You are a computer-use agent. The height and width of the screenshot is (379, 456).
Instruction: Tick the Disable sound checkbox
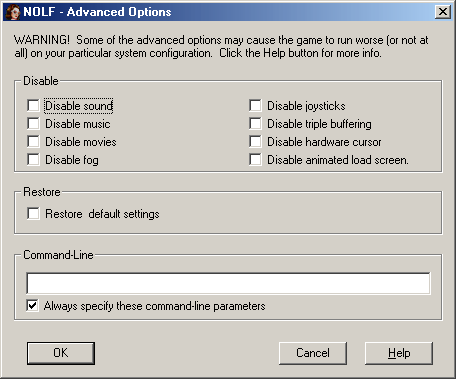click(33, 106)
